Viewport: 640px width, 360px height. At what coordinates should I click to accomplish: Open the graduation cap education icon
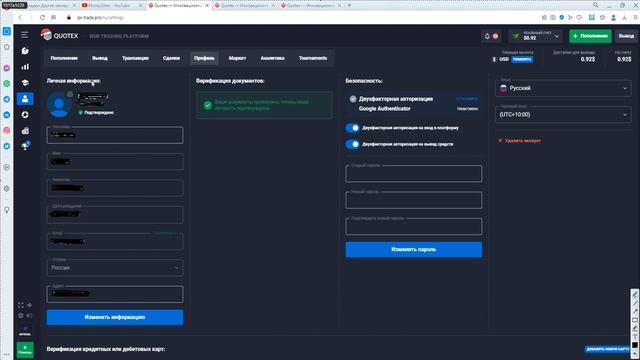tap(25, 82)
